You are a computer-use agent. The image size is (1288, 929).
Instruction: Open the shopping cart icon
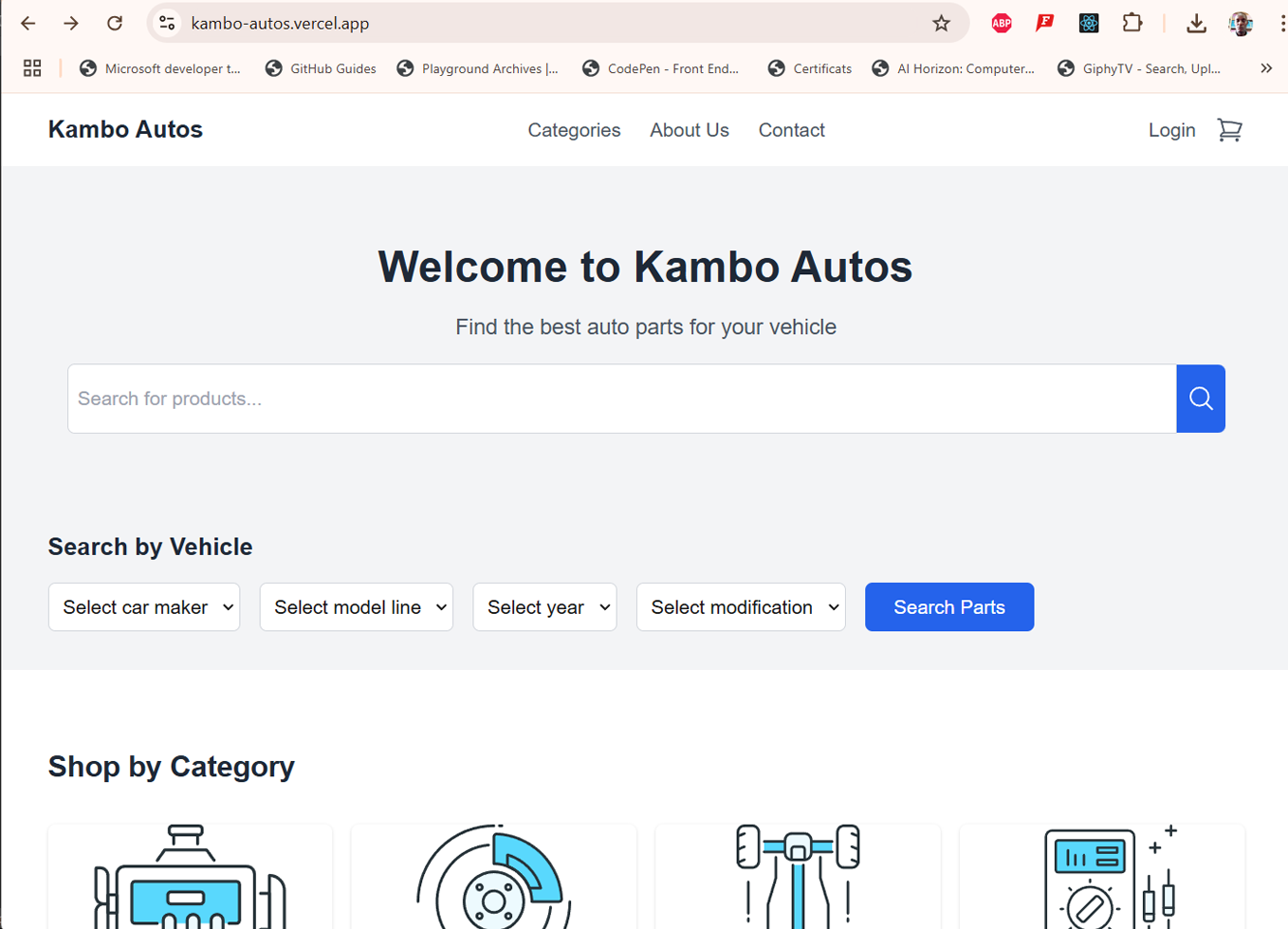point(1230,130)
